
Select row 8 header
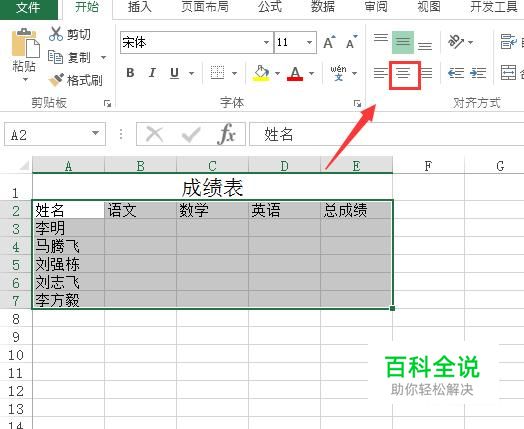click(16, 319)
